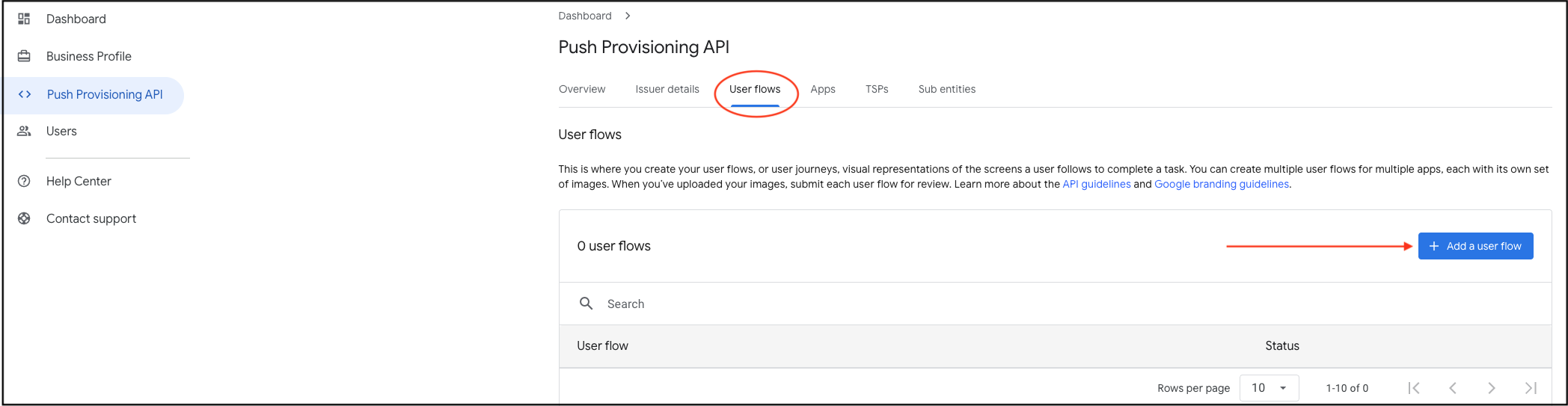Image resolution: width=1568 pixels, height=406 pixels.
Task: Click the Push Provisioning API code brackets icon
Action: pos(25,94)
